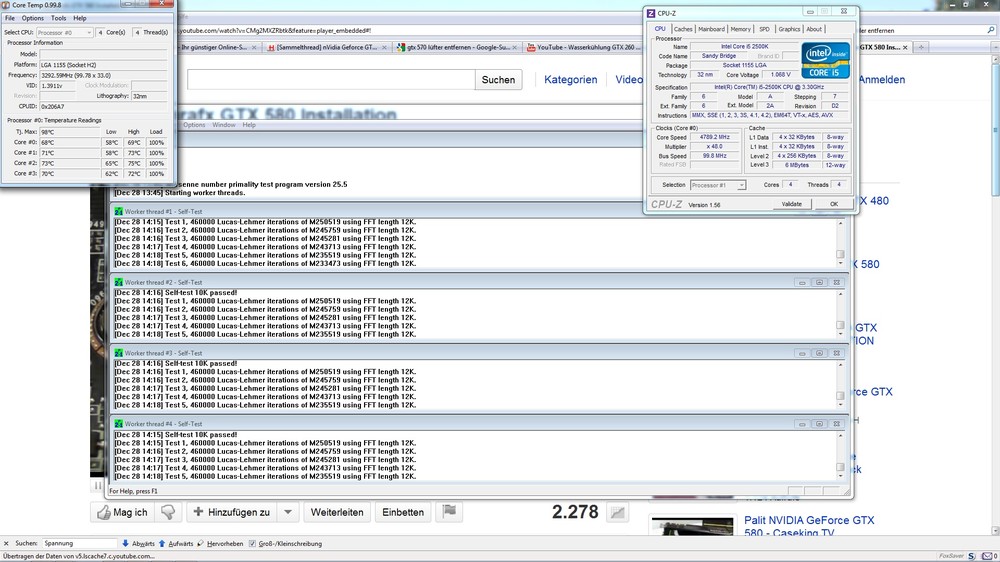Click the Einbetten button
Viewport: 1000px width, 562px height.
[x=403, y=512]
